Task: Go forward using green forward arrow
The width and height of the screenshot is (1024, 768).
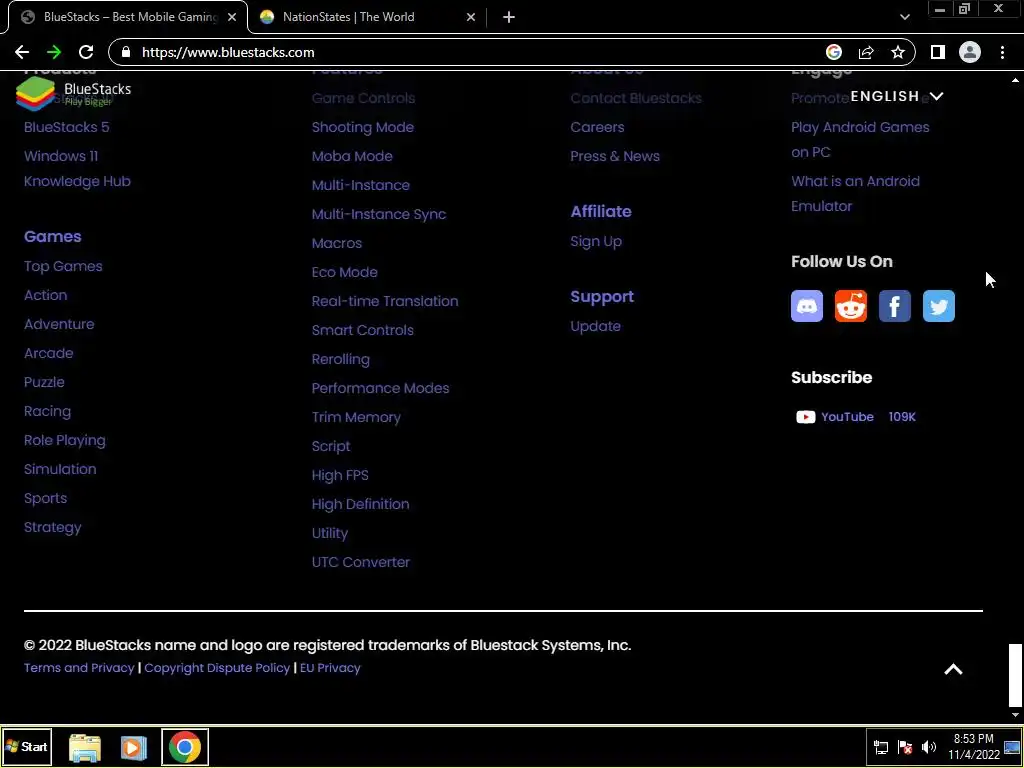Action: [54, 52]
